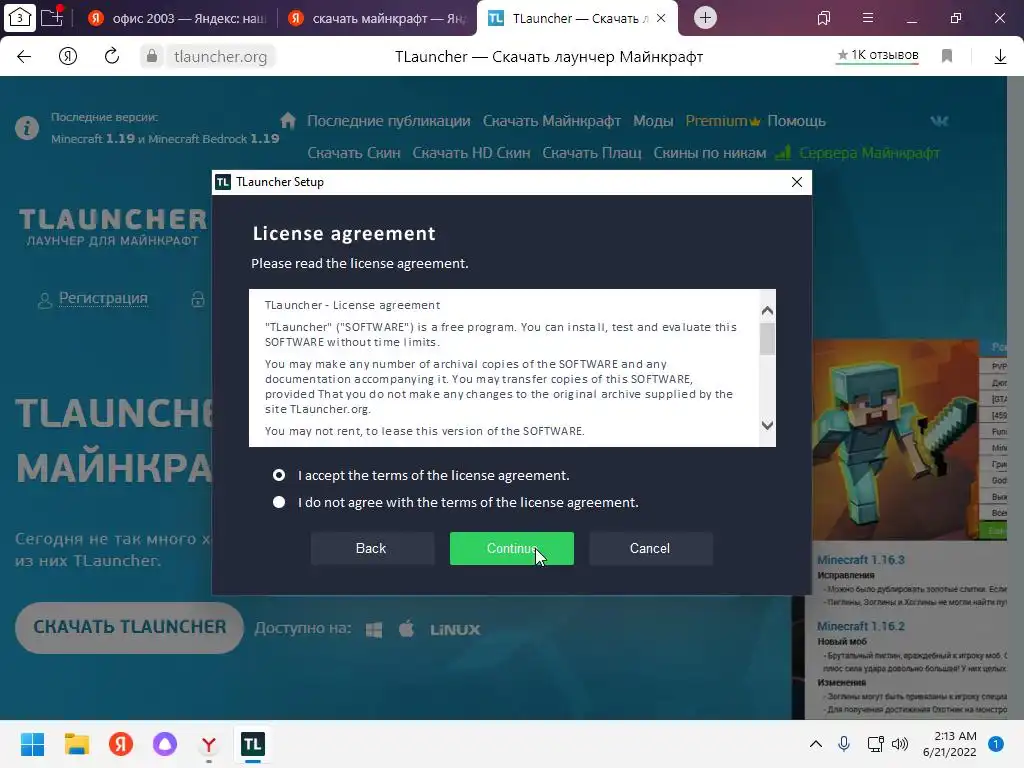The height and width of the screenshot is (768, 1024).
Task: Open browser downloads arrow icon
Action: [1000, 57]
